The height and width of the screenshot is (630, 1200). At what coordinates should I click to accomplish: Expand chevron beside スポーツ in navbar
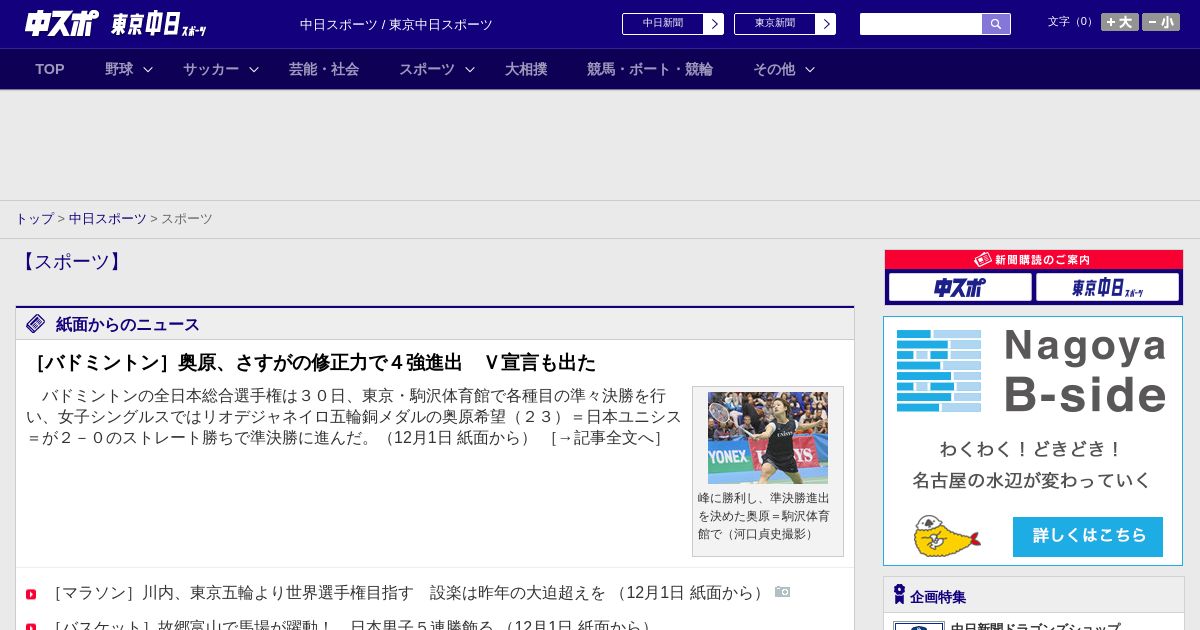point(470,69)
